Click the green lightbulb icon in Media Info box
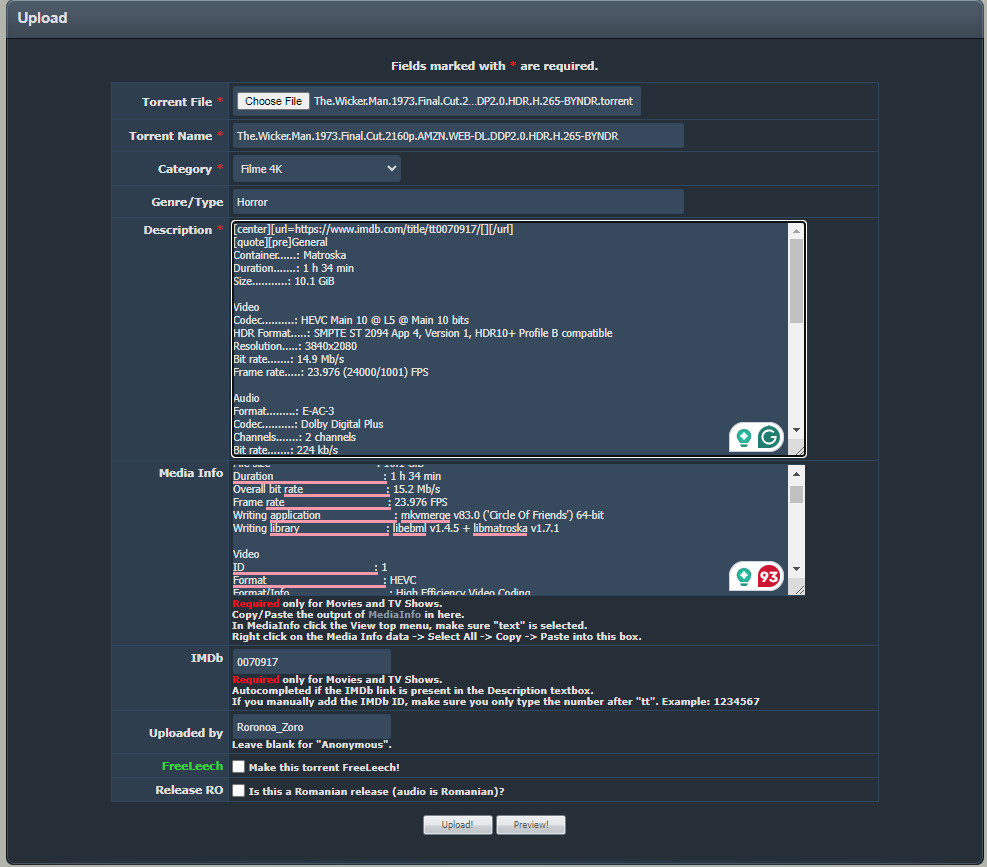The image size is (987, 867). (744, 576)
